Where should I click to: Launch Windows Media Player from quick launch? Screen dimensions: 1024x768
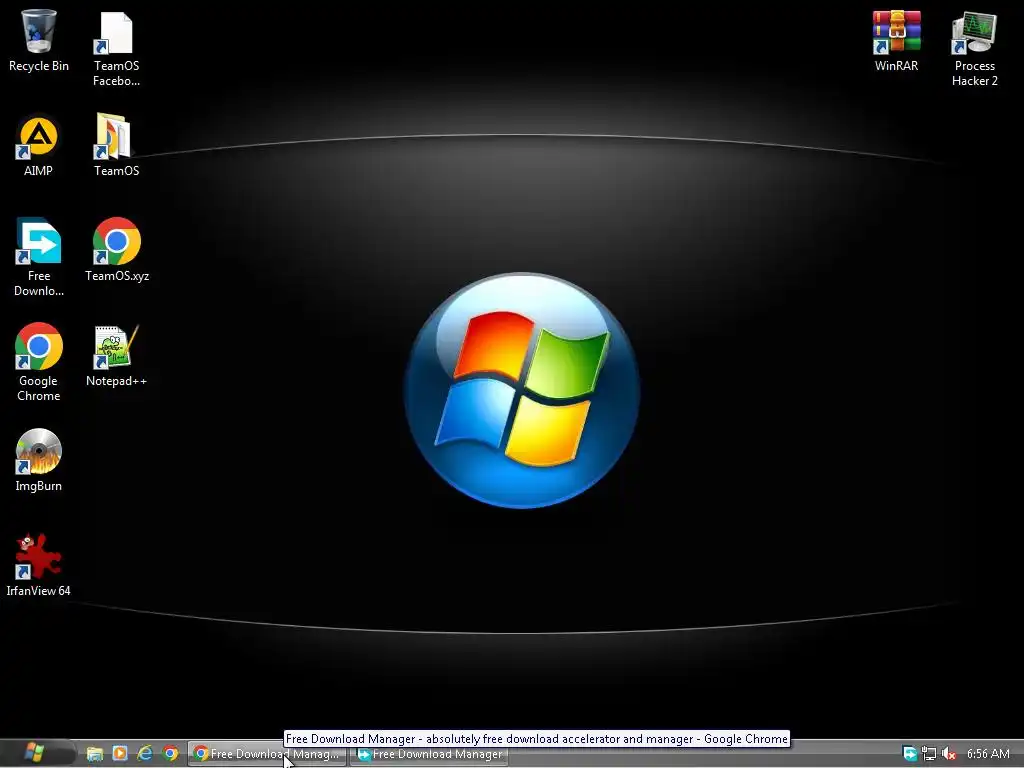tap(120, 754)
